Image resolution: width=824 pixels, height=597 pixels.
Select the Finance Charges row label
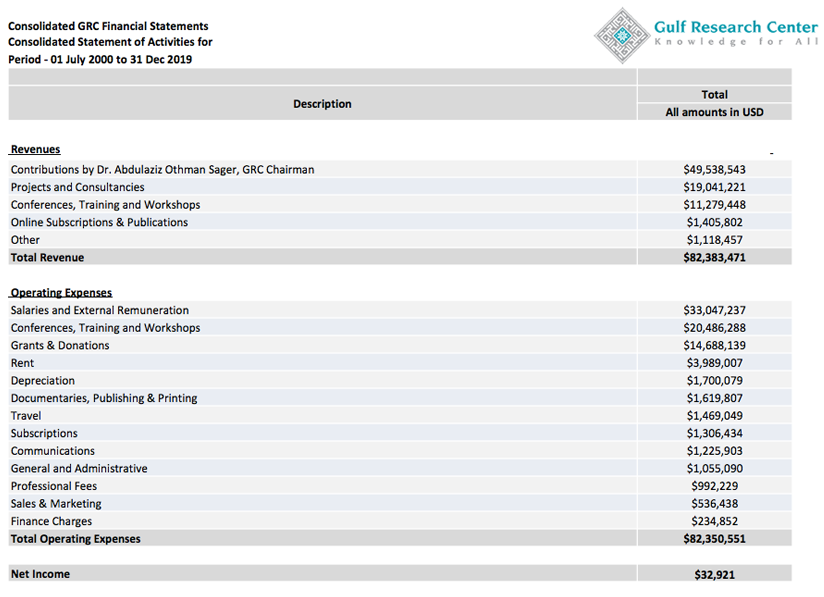coord(51,521)
